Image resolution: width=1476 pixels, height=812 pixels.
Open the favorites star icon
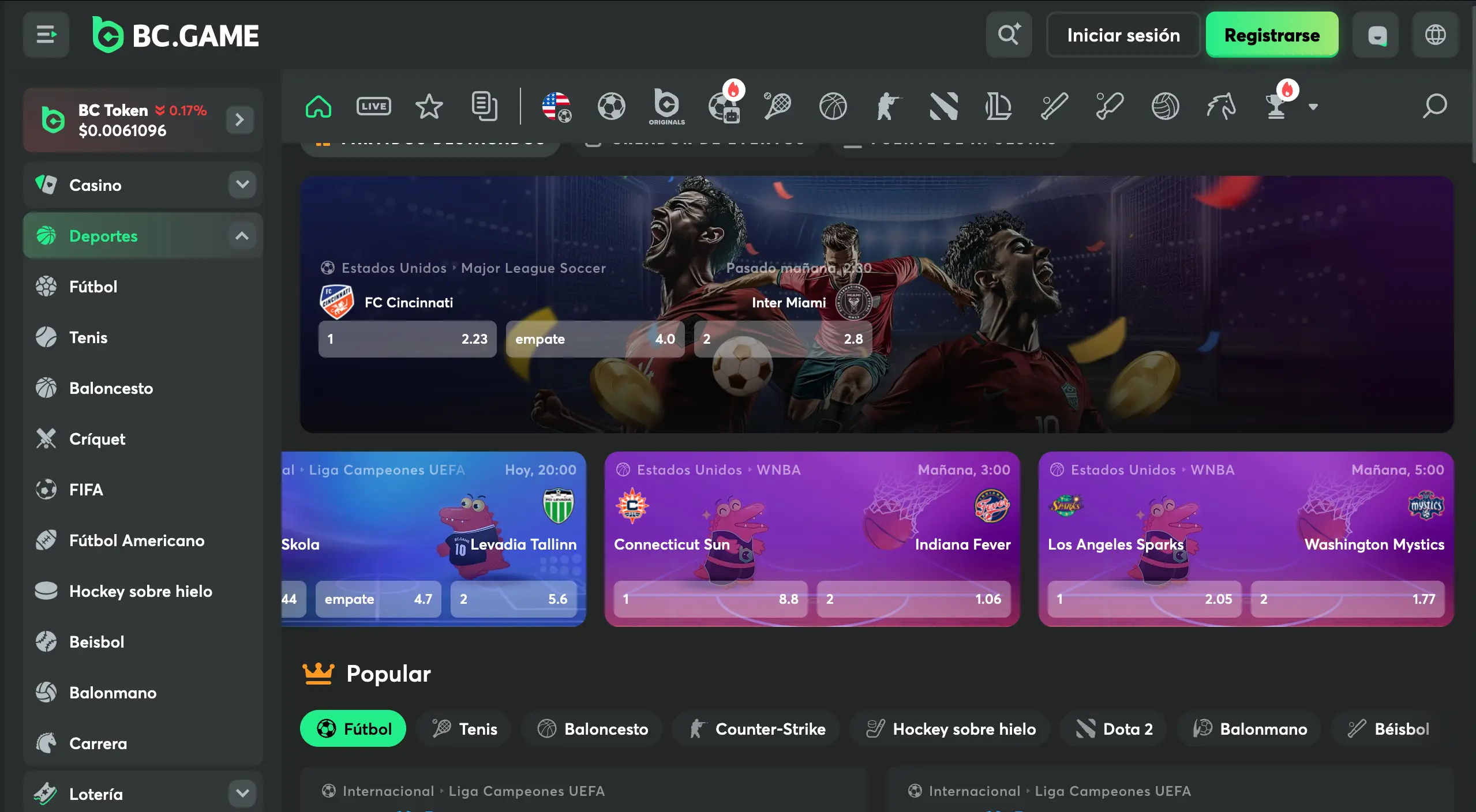pos(429,106)
